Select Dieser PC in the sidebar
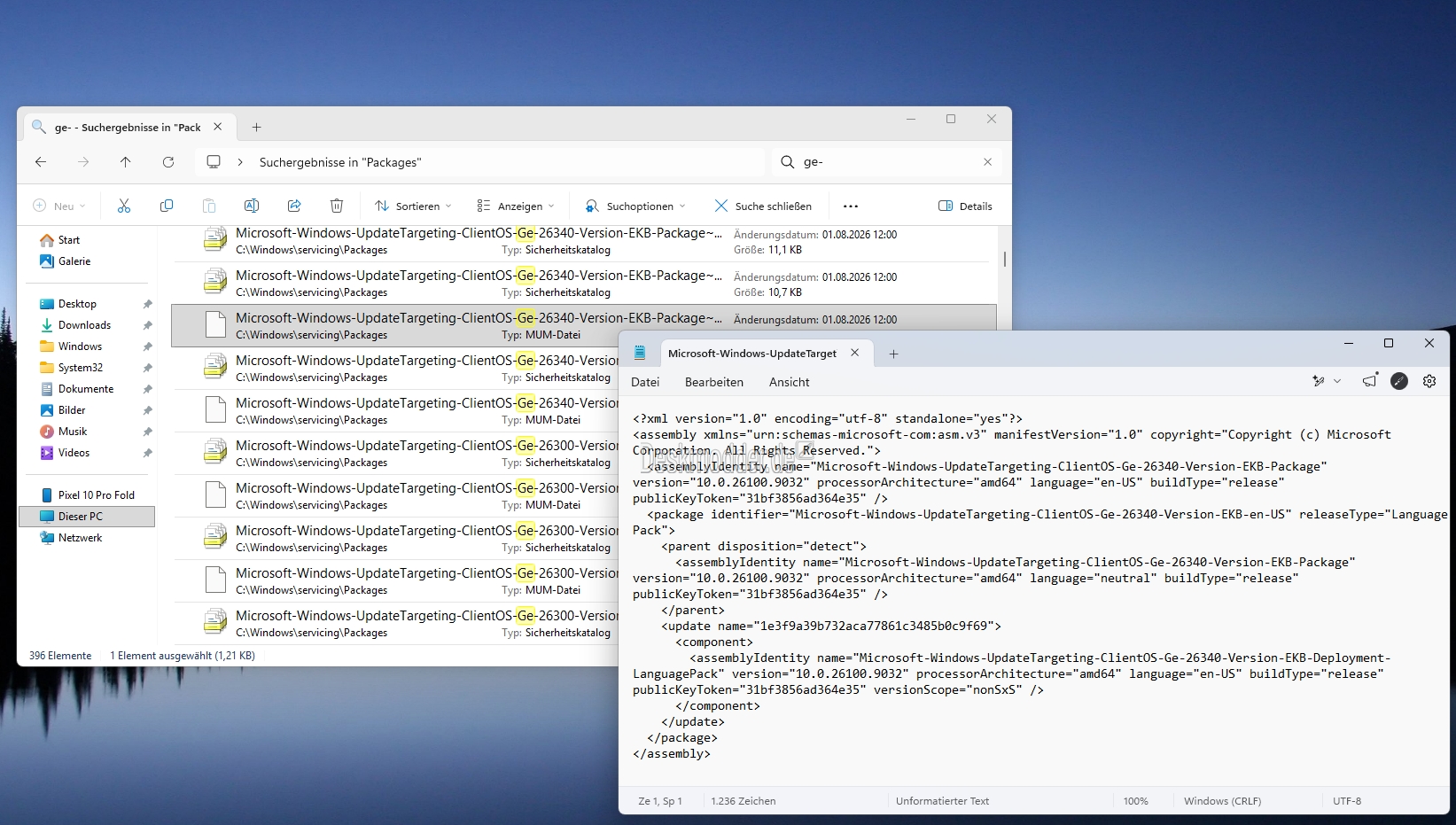 click(x=87, y=517)
